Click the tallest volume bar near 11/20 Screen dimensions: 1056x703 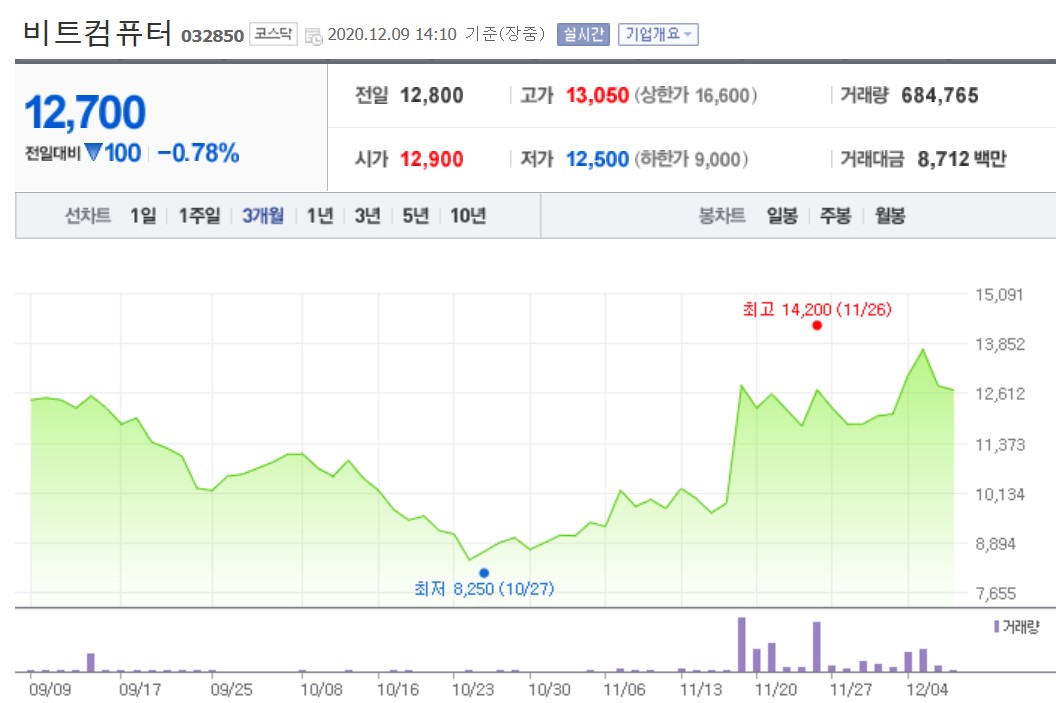741,644
